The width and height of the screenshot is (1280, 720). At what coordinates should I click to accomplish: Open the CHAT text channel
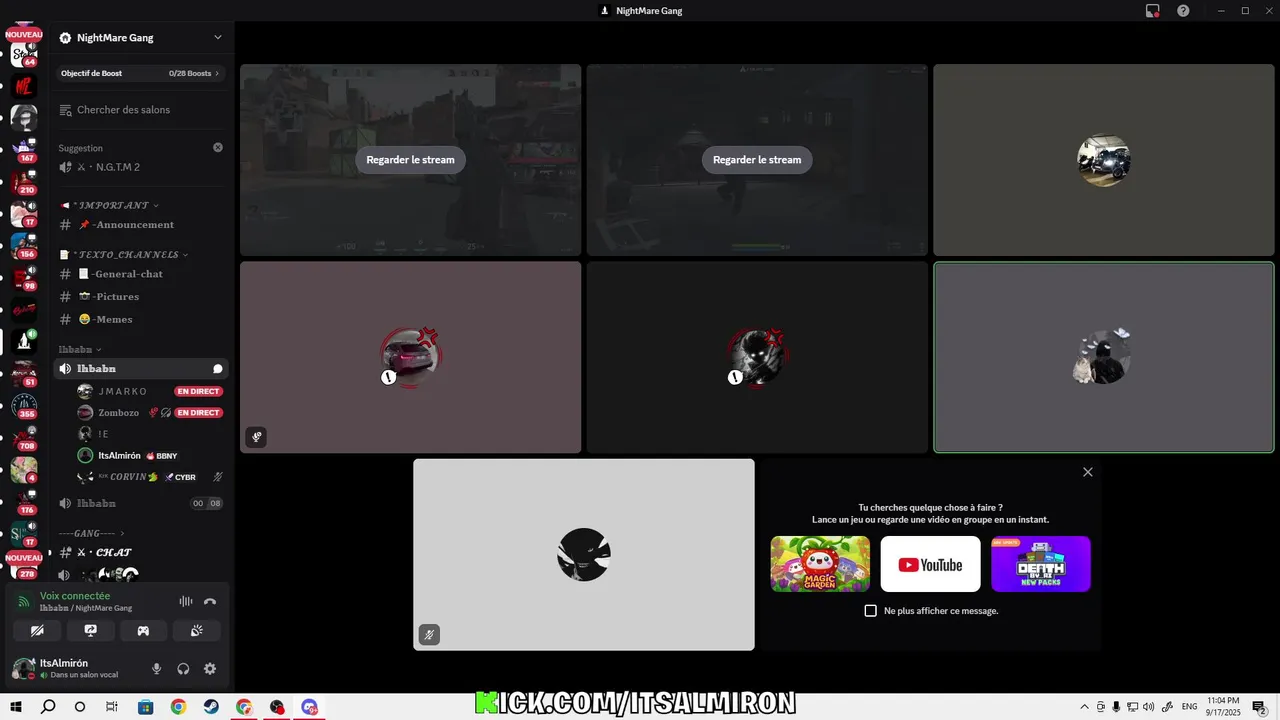pyautogui.click(x=141, y=553)
